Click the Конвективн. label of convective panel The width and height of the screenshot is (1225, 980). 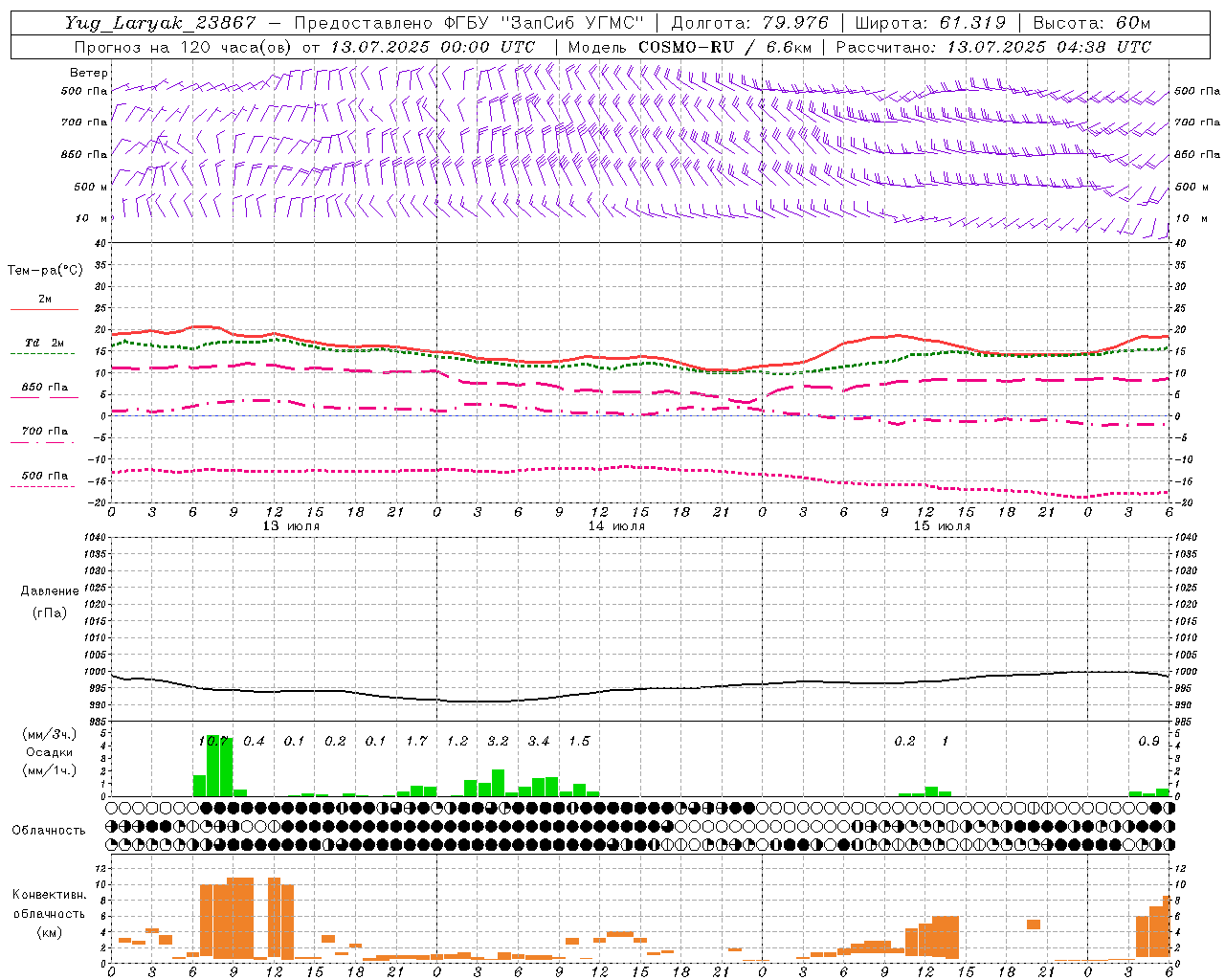49,895
